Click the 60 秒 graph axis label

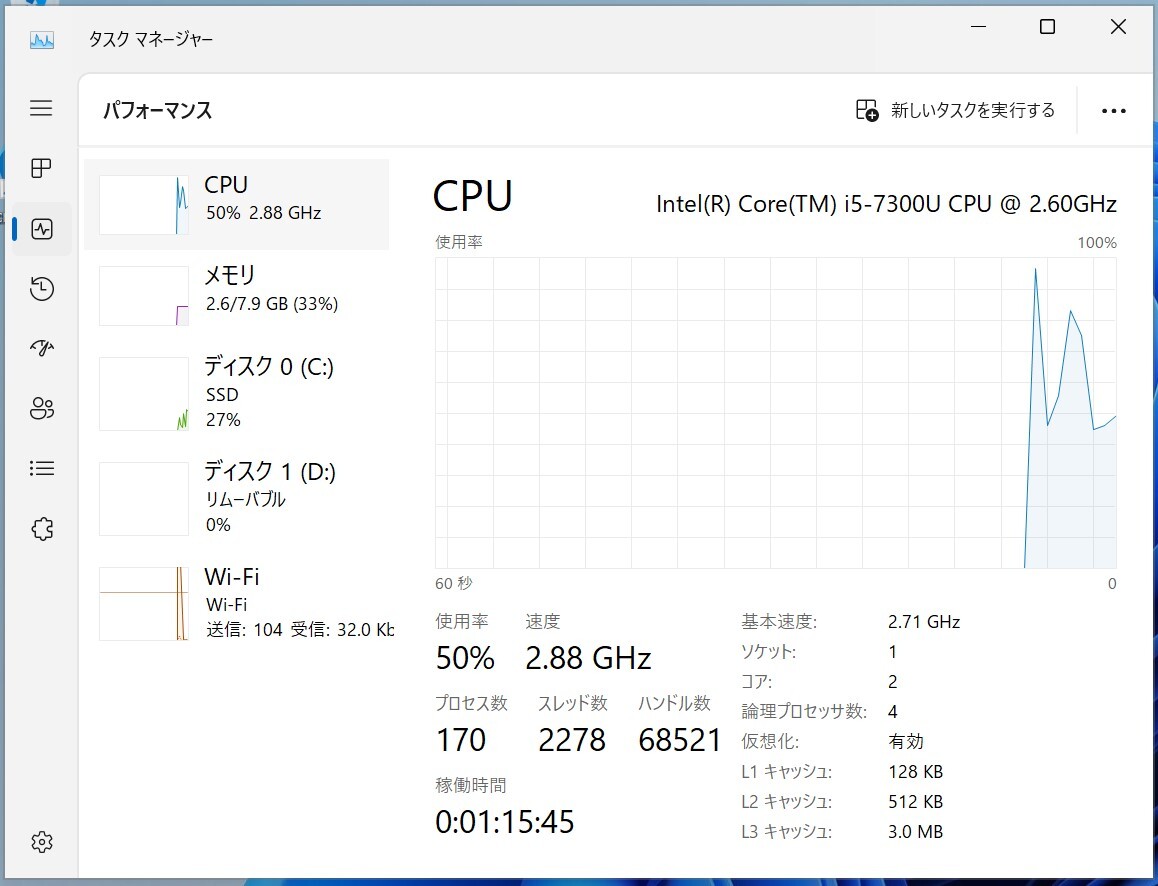[x=453, y=583]
